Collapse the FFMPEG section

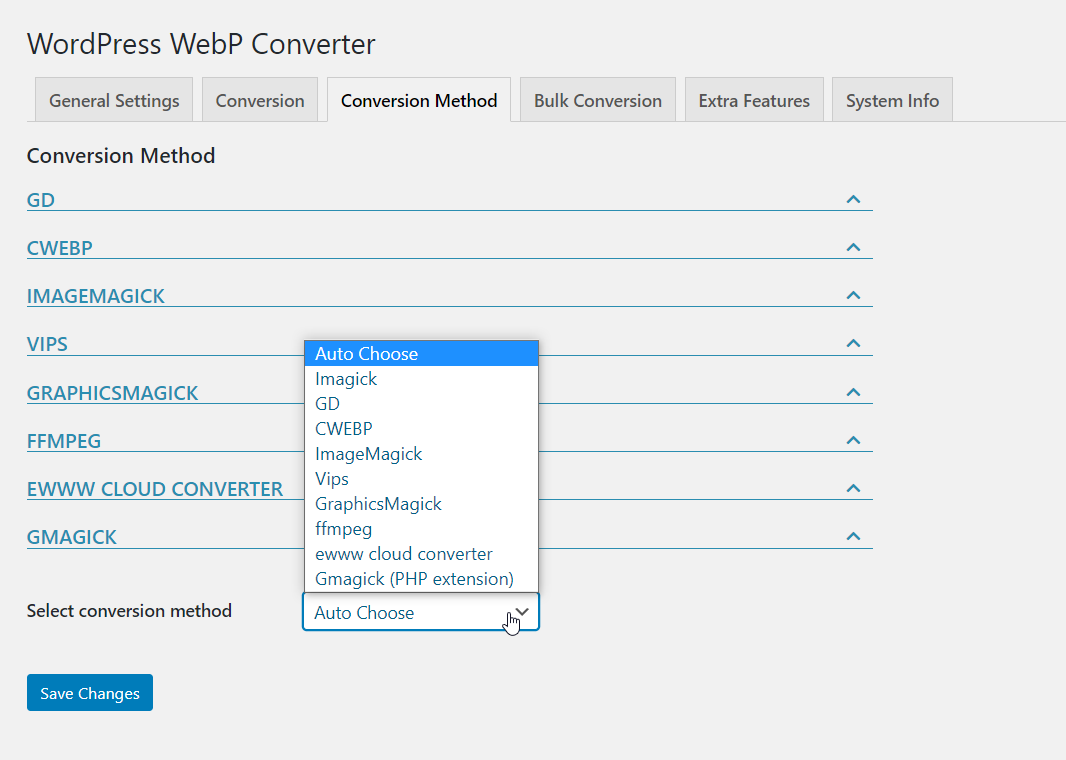pos(853,439)
